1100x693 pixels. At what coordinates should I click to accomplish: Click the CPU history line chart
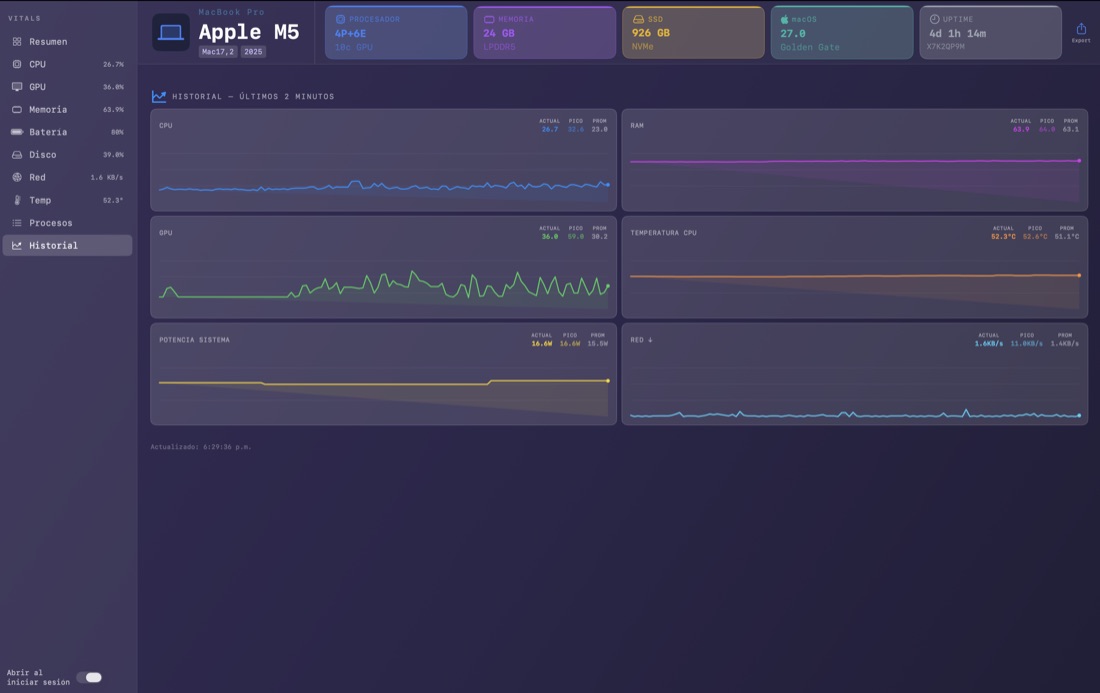[x=384, y=160]
